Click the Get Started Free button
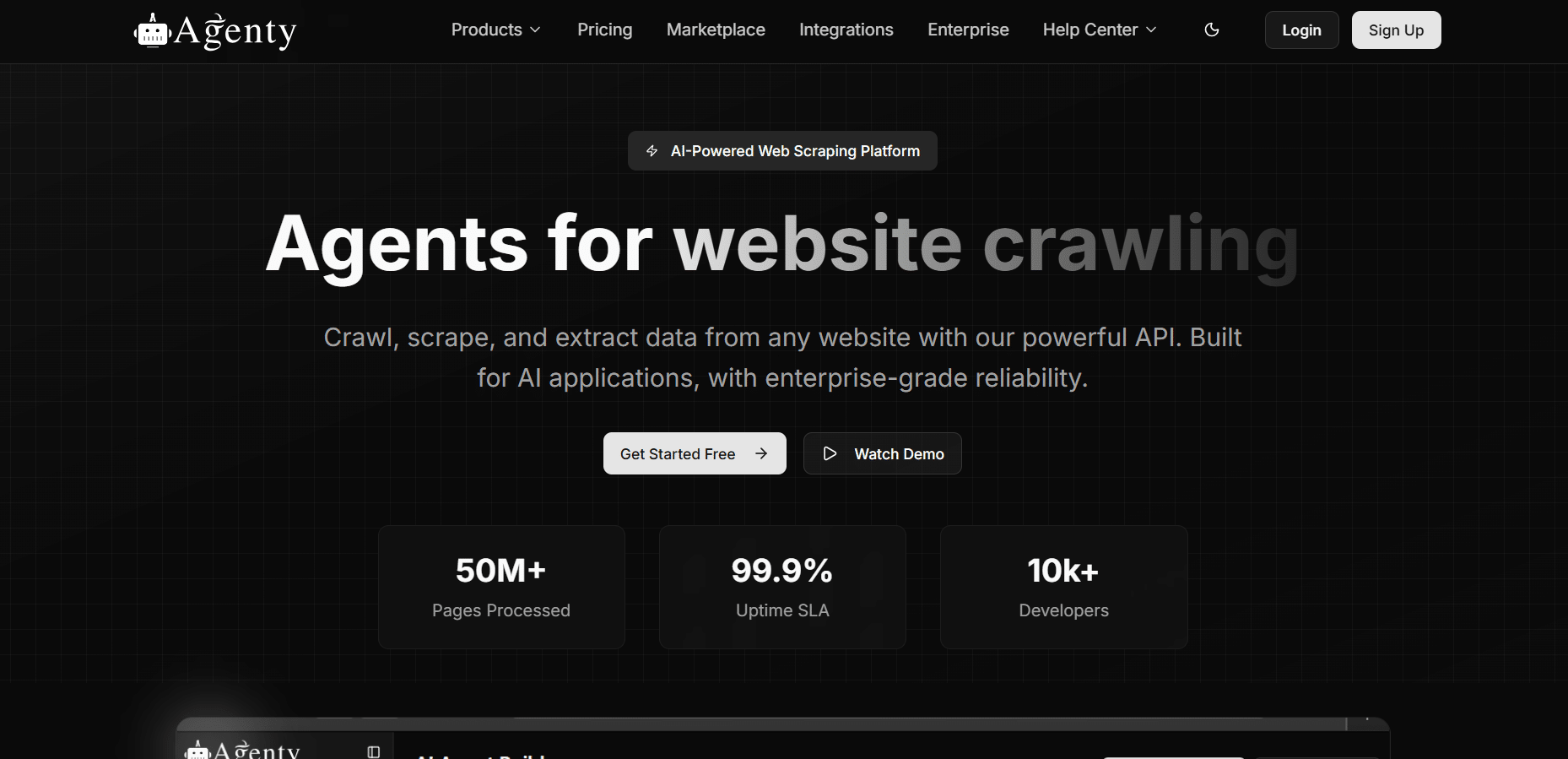This screenshot has width=1568, height=759. coord(695,453)
